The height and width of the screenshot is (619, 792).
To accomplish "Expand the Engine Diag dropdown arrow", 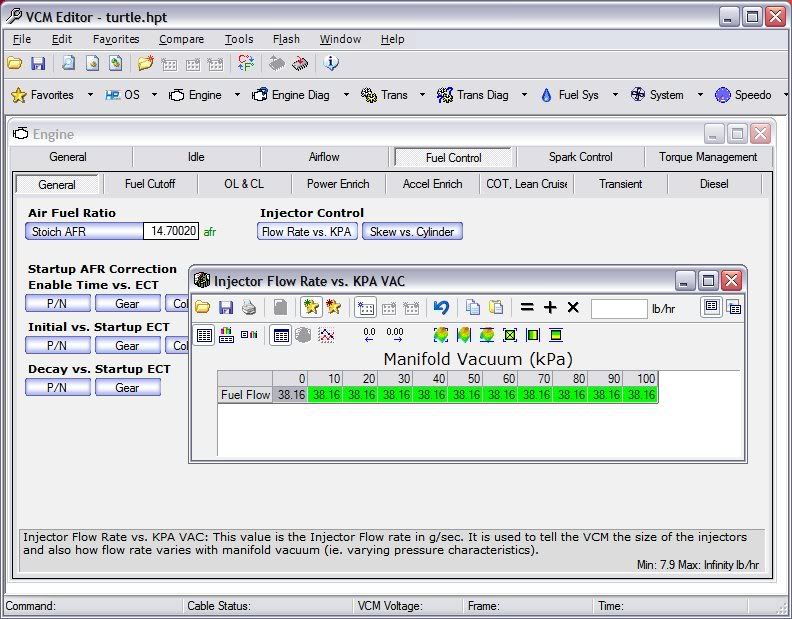I will click(x=346, y=94).
